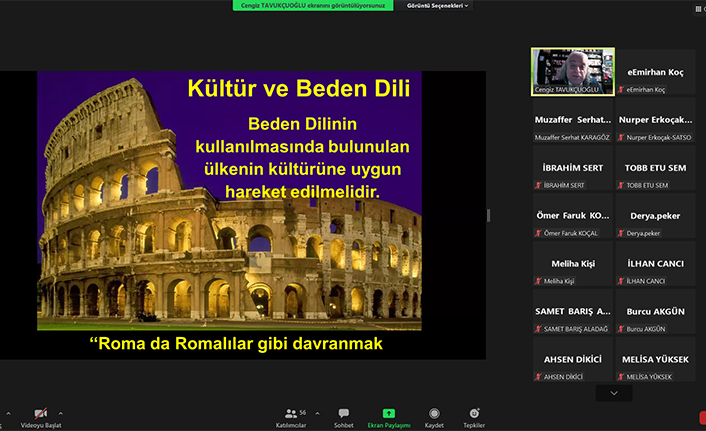
Task: Show more participants with gallery down chevron
Action: click(614, 393)
